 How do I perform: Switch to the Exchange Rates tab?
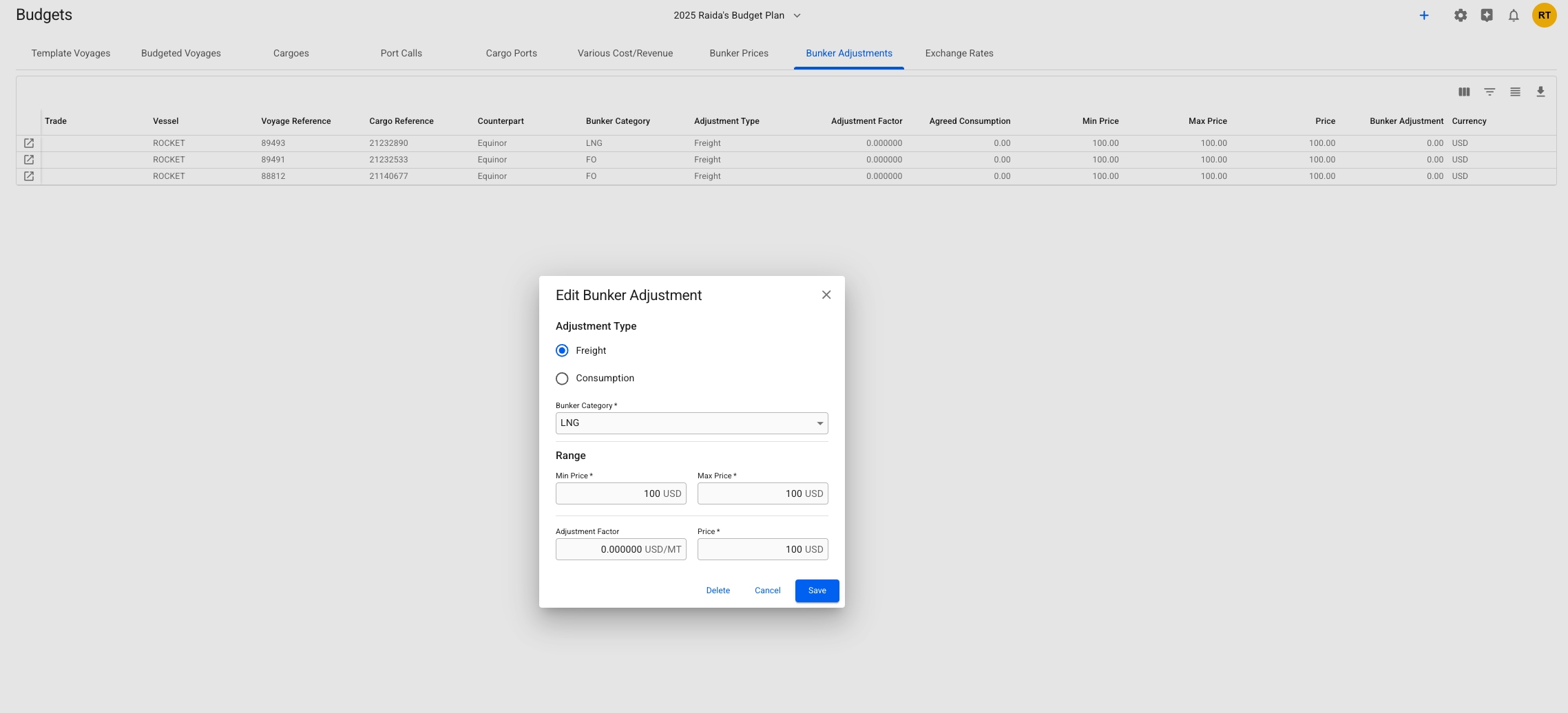tap(959, 53)
